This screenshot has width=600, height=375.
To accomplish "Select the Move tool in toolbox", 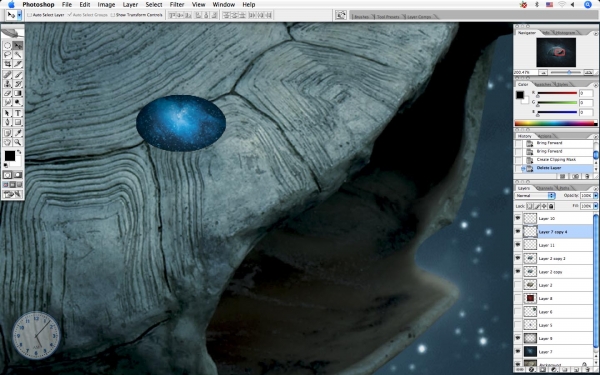I will 18,46.
